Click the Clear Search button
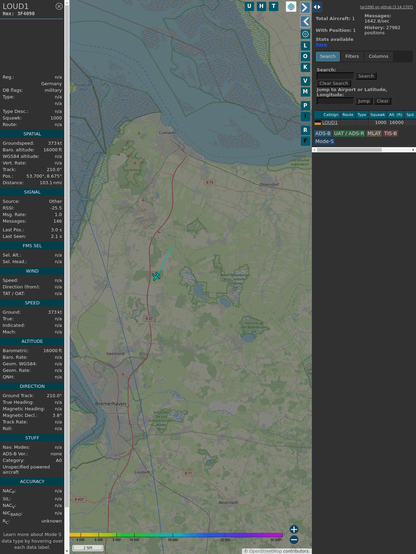Screen dimensions: 416x554 click(334, 83)
